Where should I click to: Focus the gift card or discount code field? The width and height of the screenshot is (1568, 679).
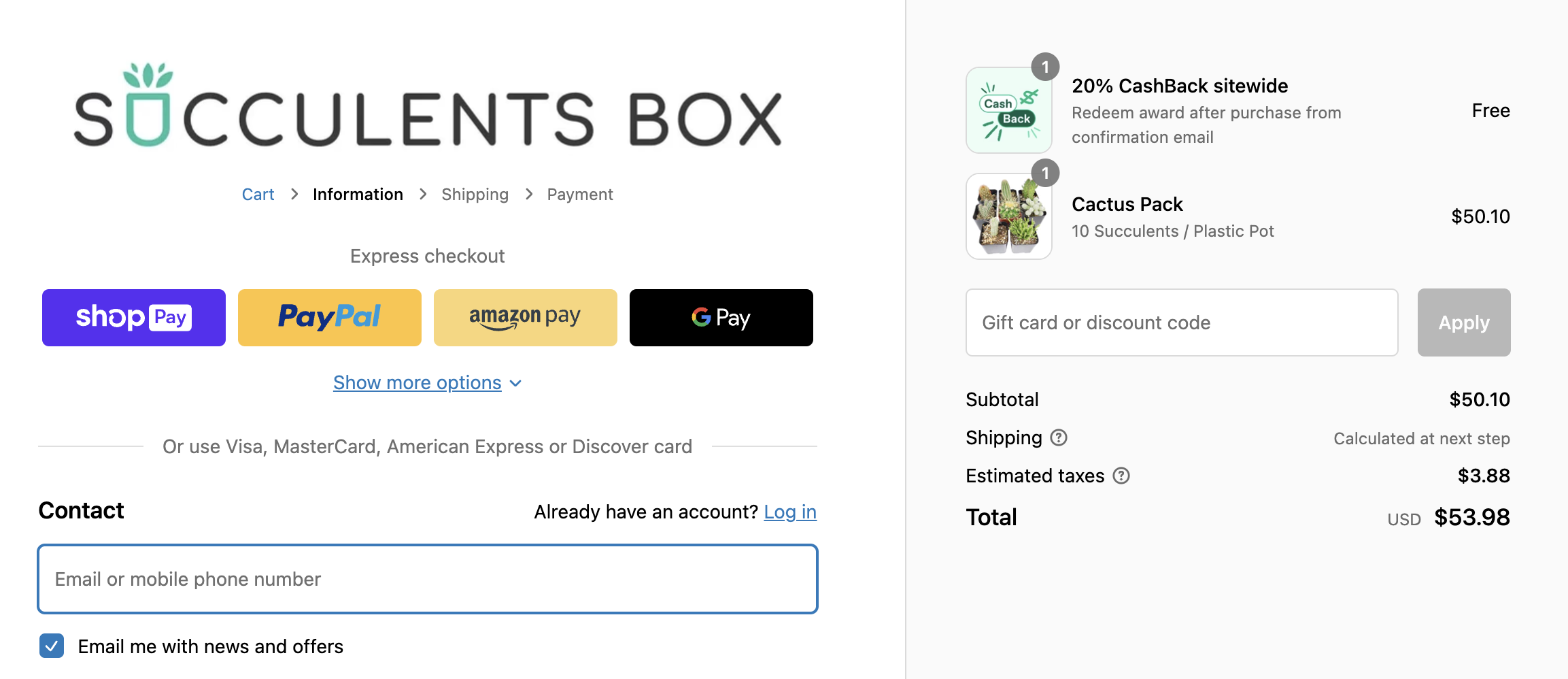(x=1182, y=322)
